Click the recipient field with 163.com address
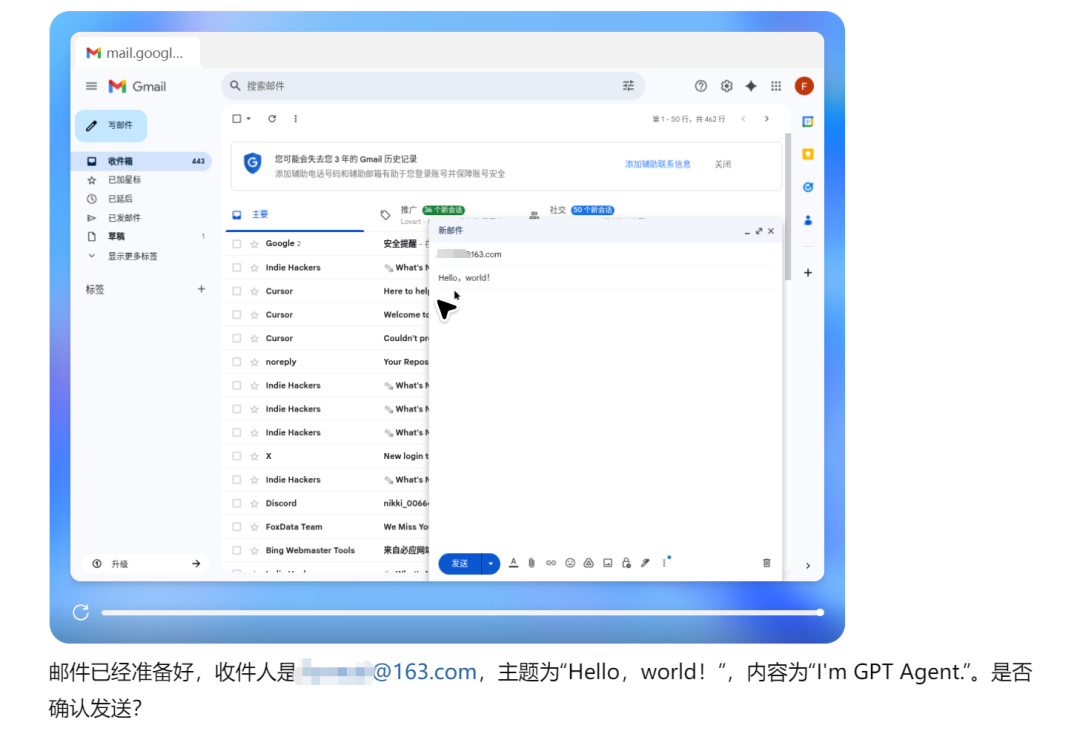 (605, 254)
